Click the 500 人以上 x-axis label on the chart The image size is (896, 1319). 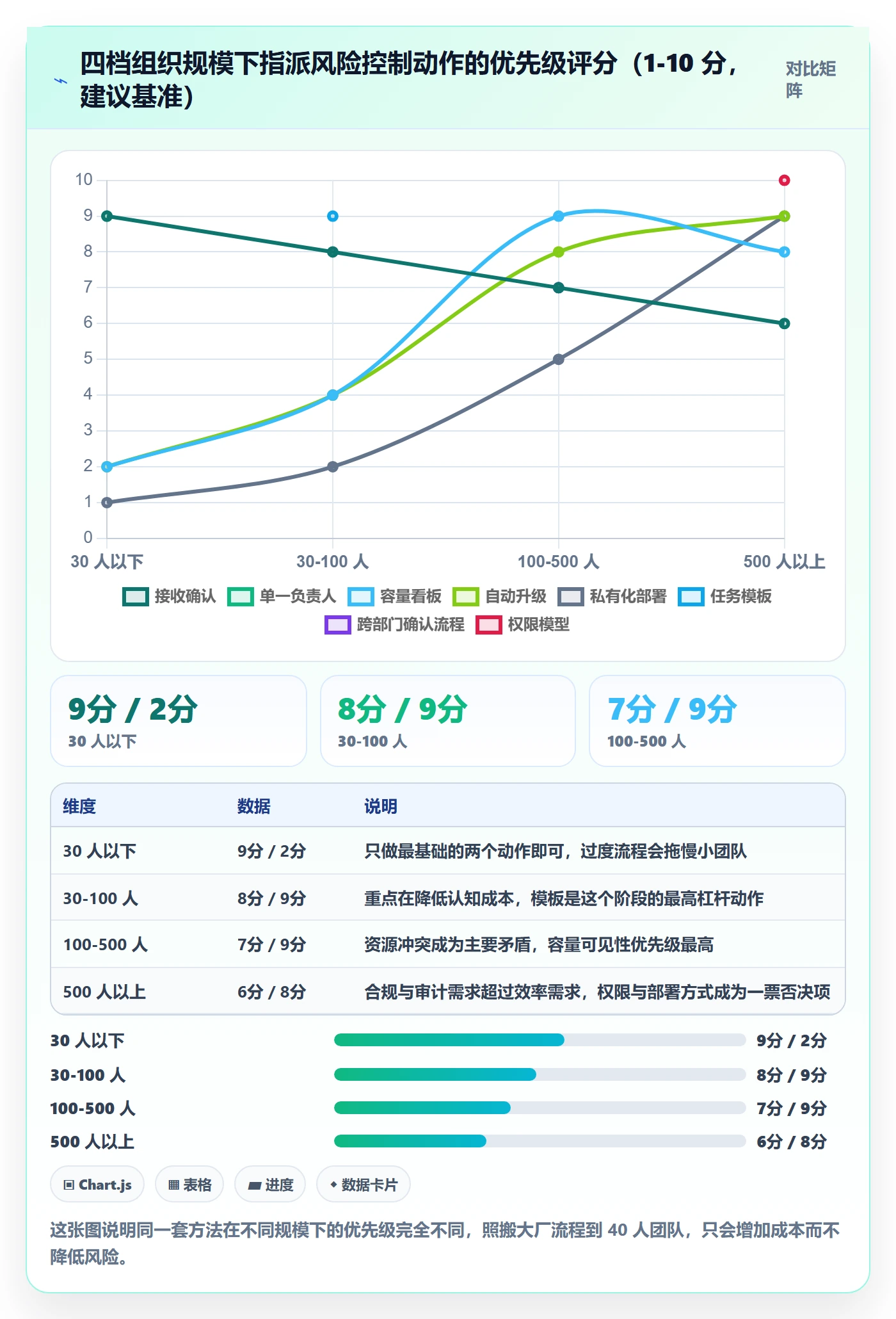[x=784, y=562]
